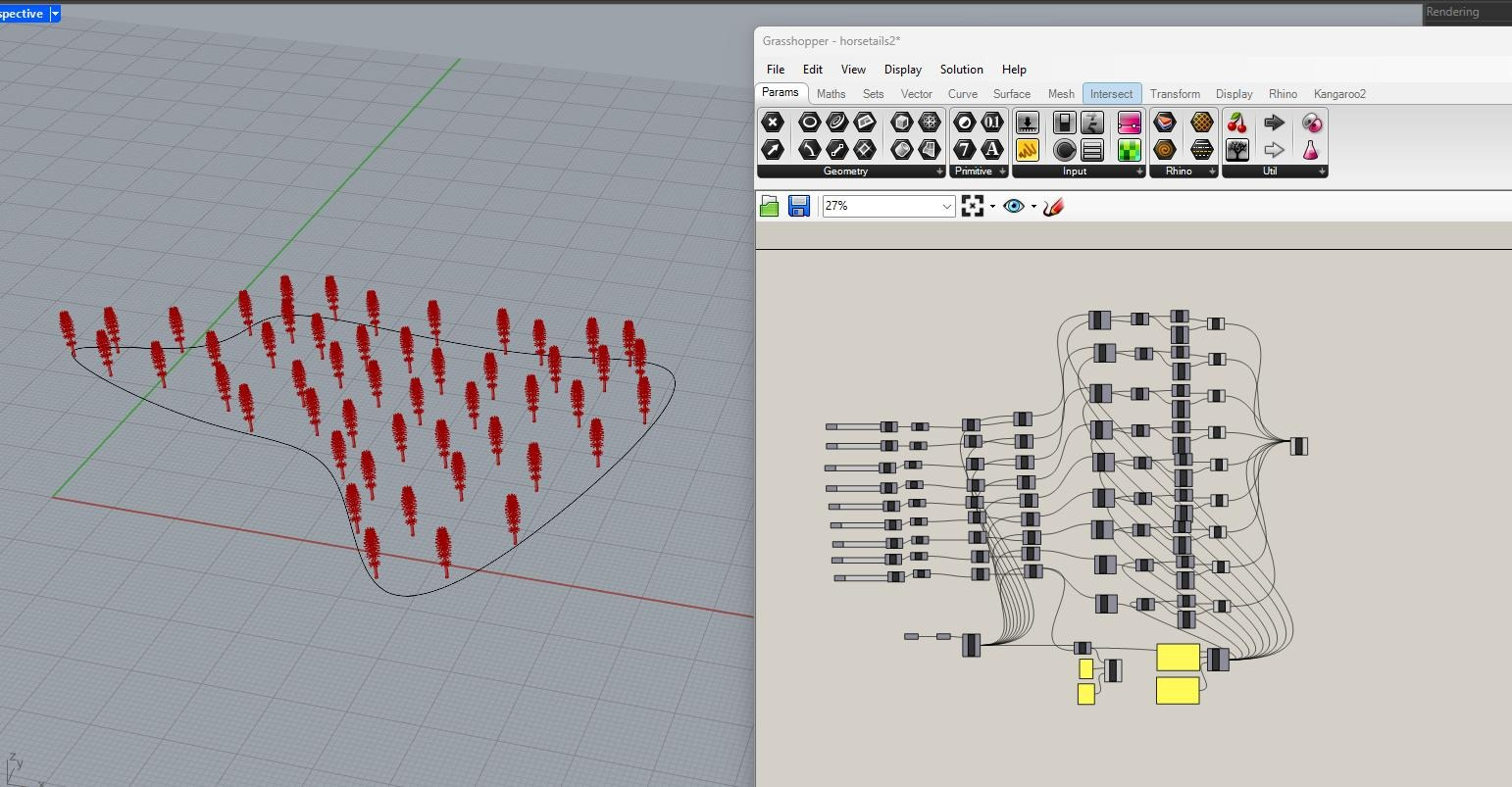The height and width of the screenshot is (787, 1512).
Task: Open the Perspective viewport dropdown arrow
Action: [x=55, y=14]
